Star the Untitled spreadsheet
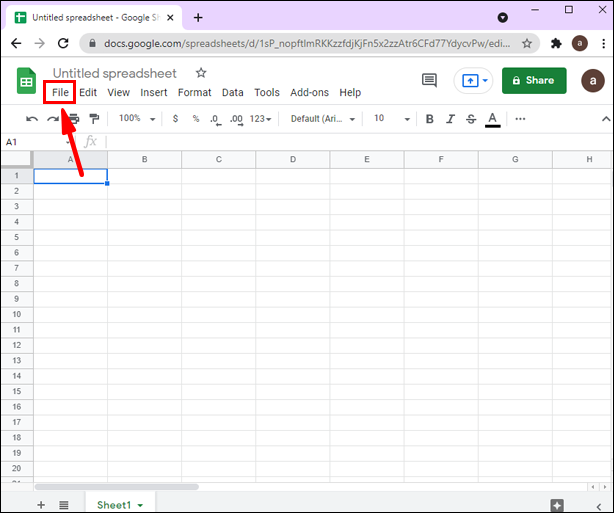 [x=201, y=73]
